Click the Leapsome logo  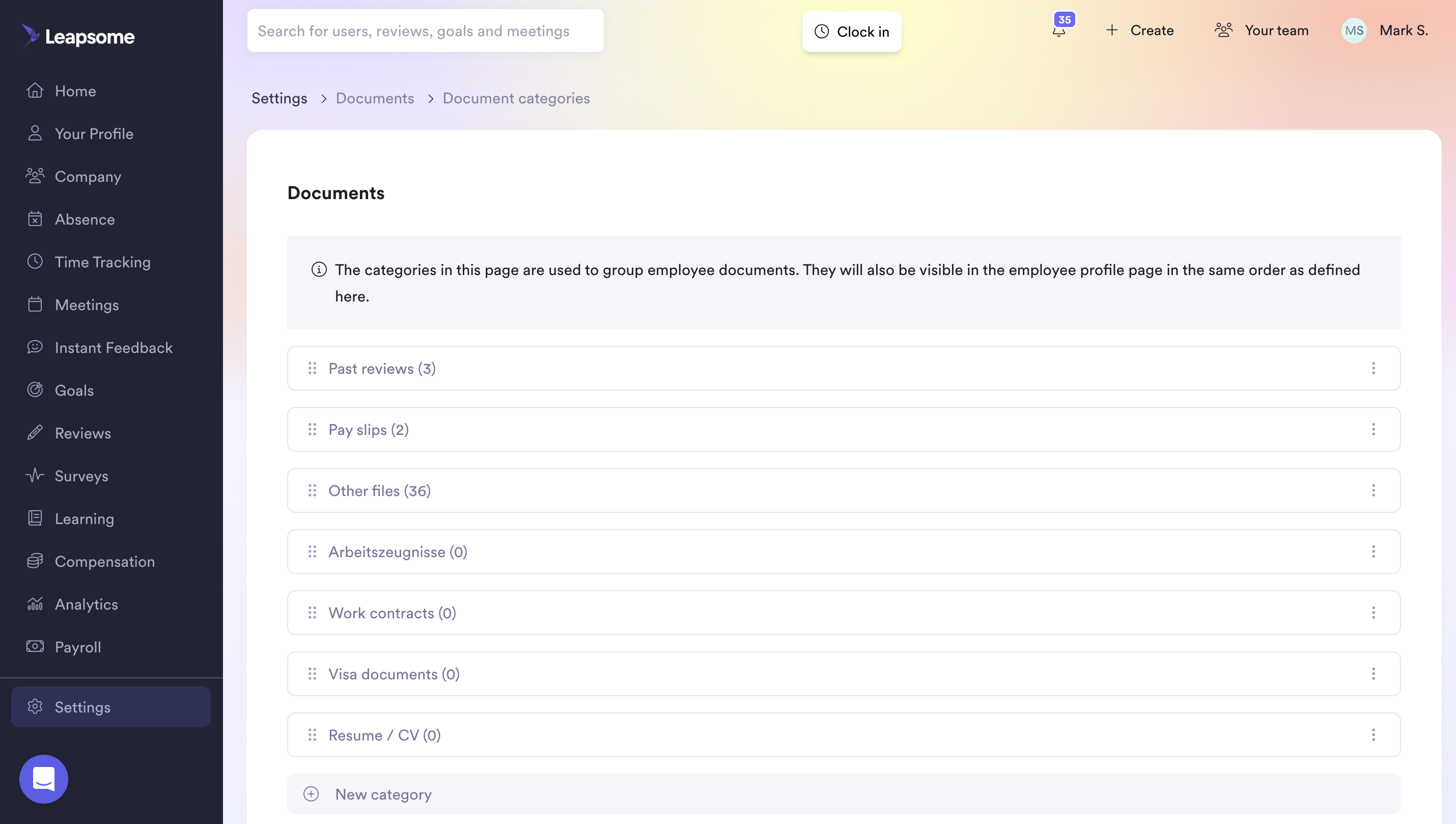tap(78, 36)
